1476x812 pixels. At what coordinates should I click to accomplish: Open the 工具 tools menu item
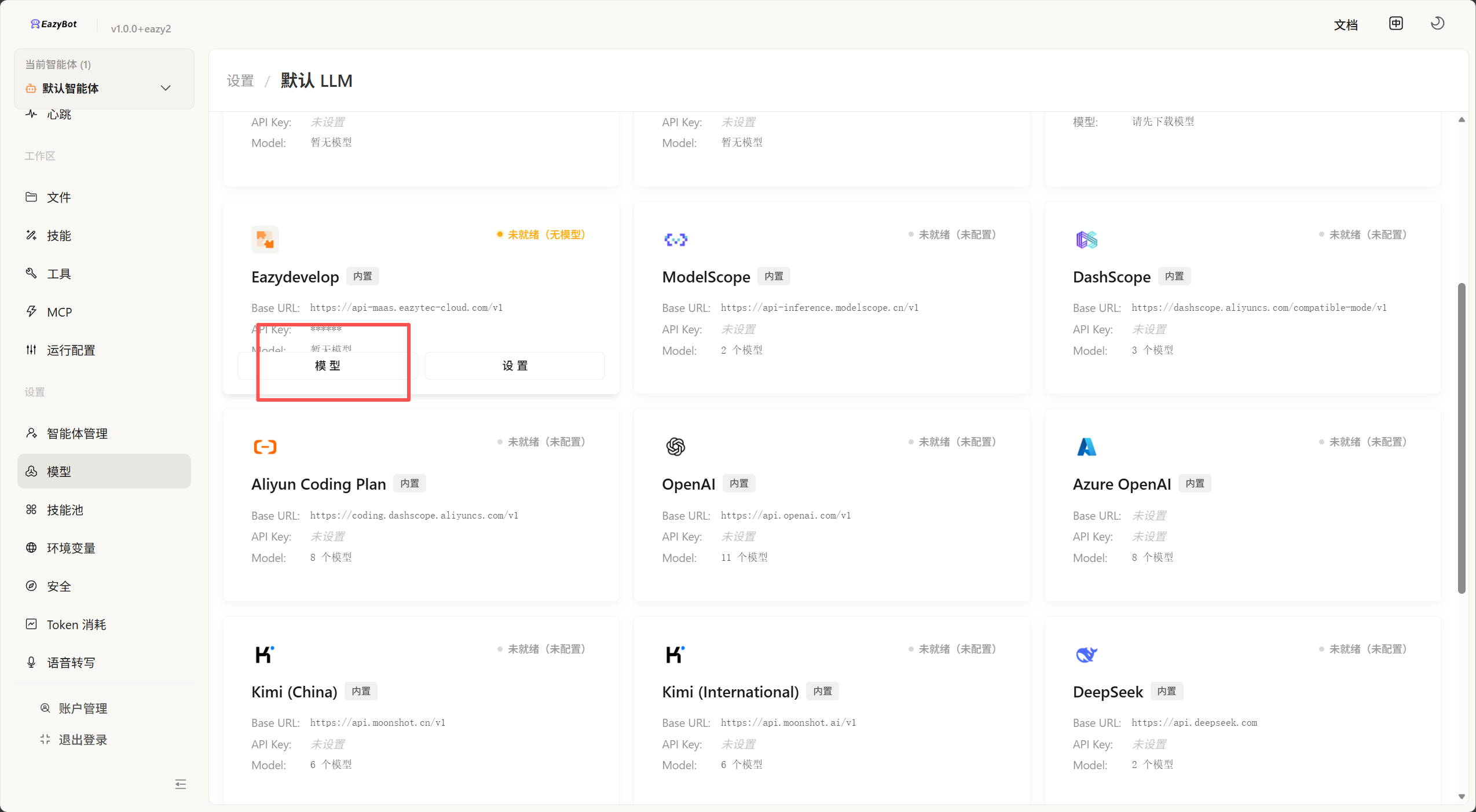tap(104, 274)
